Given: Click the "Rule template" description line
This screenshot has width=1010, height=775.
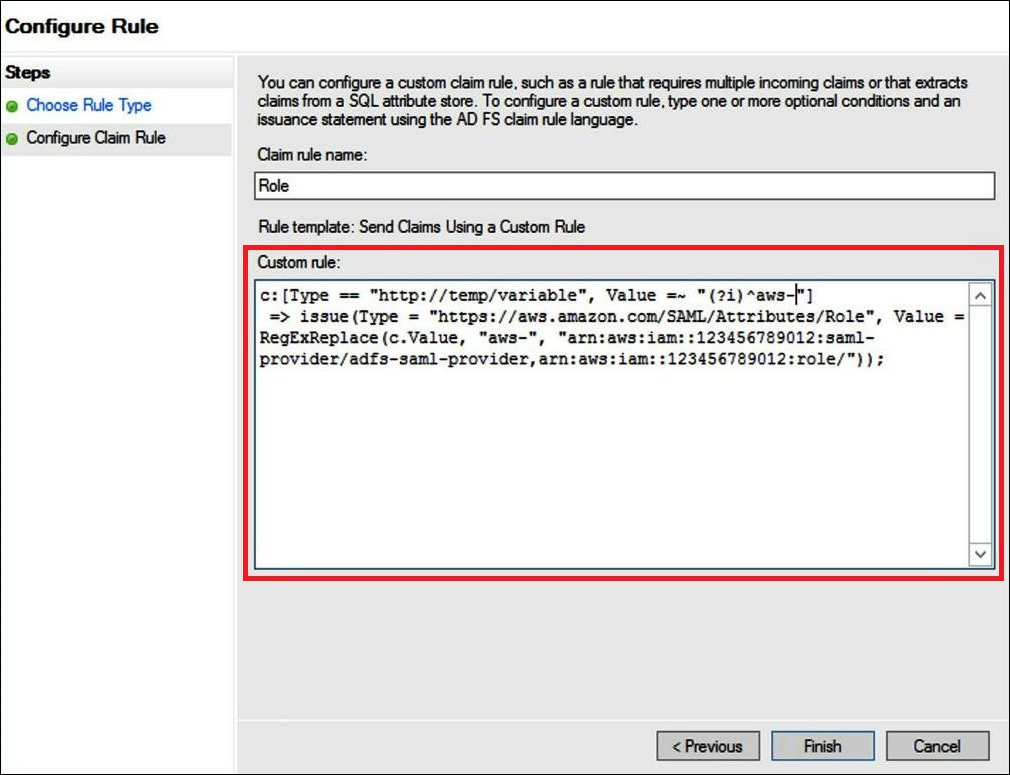Looking at the screenshot, I should pos(421,227).
